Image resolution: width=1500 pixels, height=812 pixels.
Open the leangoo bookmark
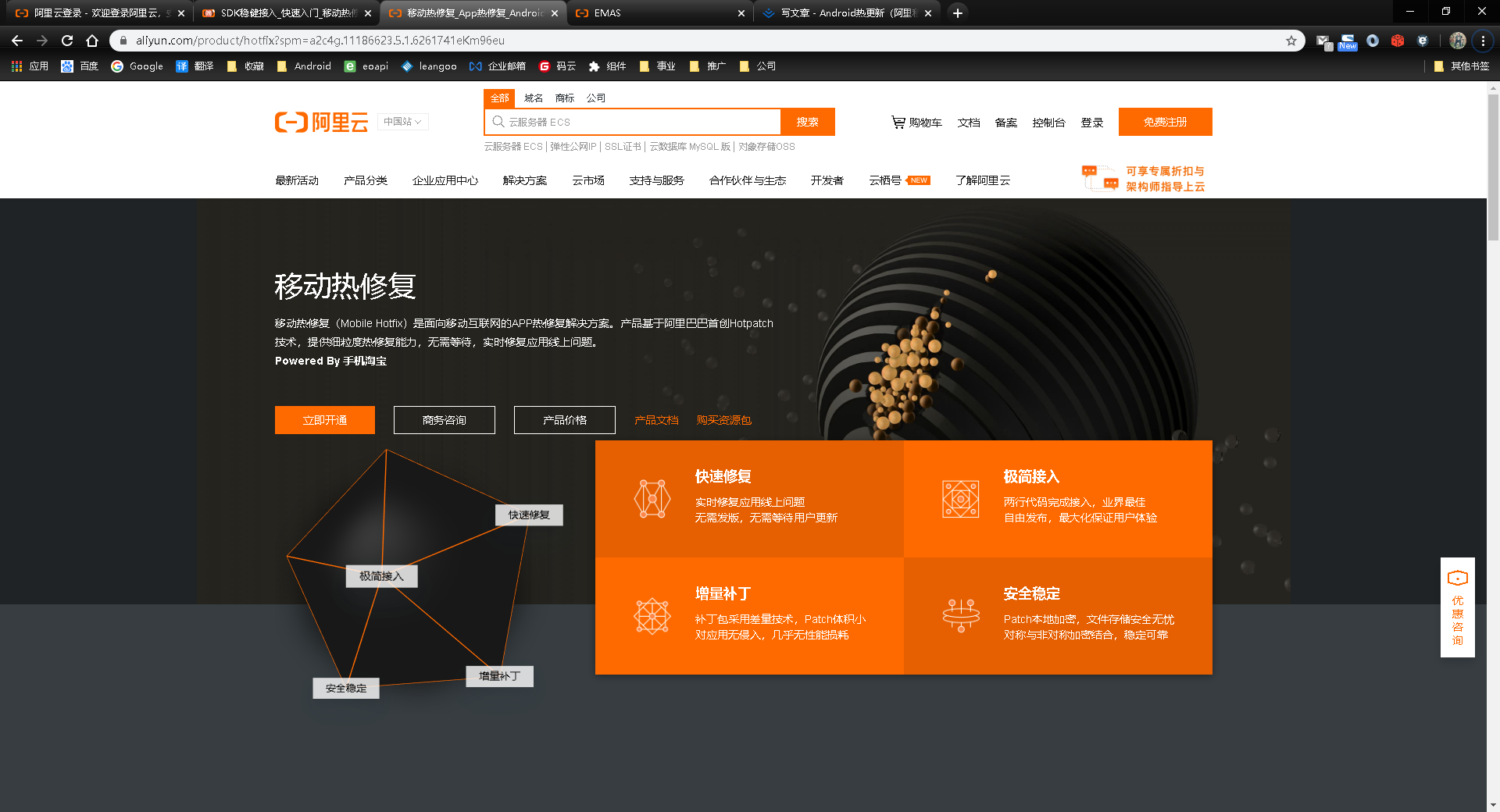[429, 66]
